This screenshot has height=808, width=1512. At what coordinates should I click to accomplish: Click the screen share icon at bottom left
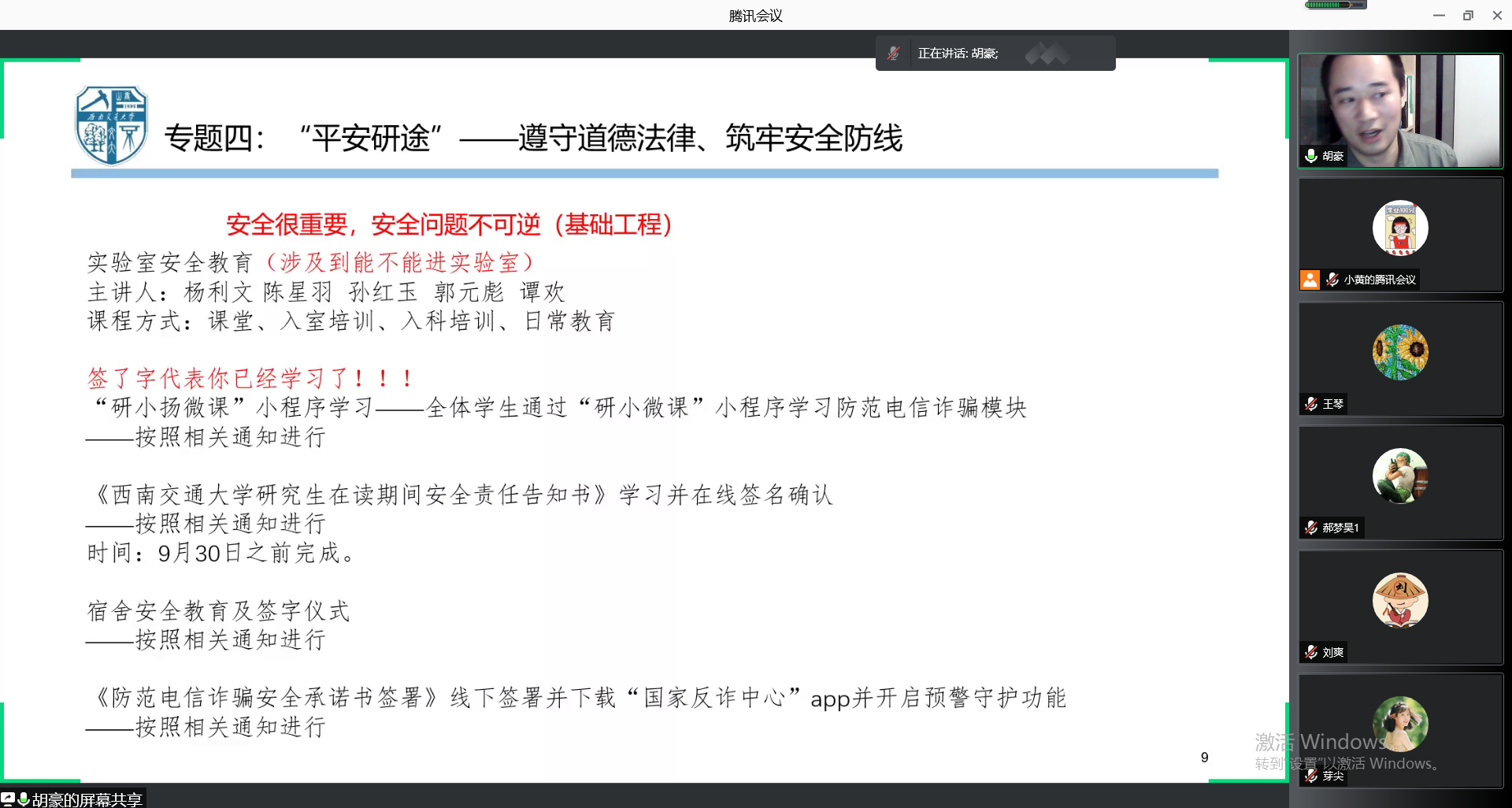coord(8,799)
